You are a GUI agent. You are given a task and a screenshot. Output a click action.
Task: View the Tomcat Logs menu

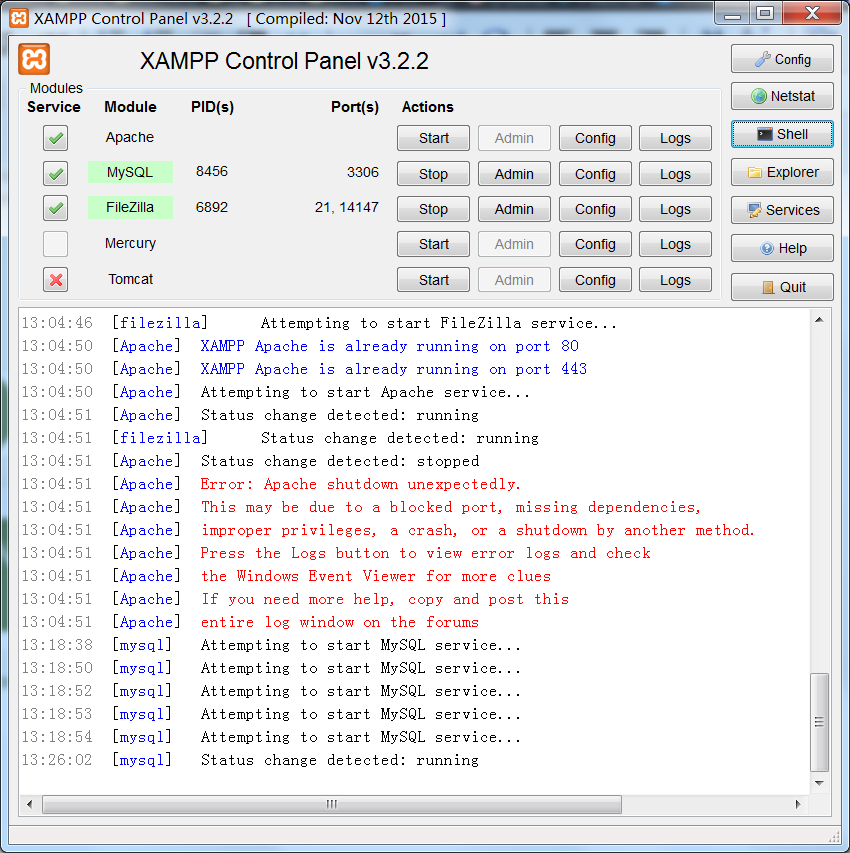[675, 280]
